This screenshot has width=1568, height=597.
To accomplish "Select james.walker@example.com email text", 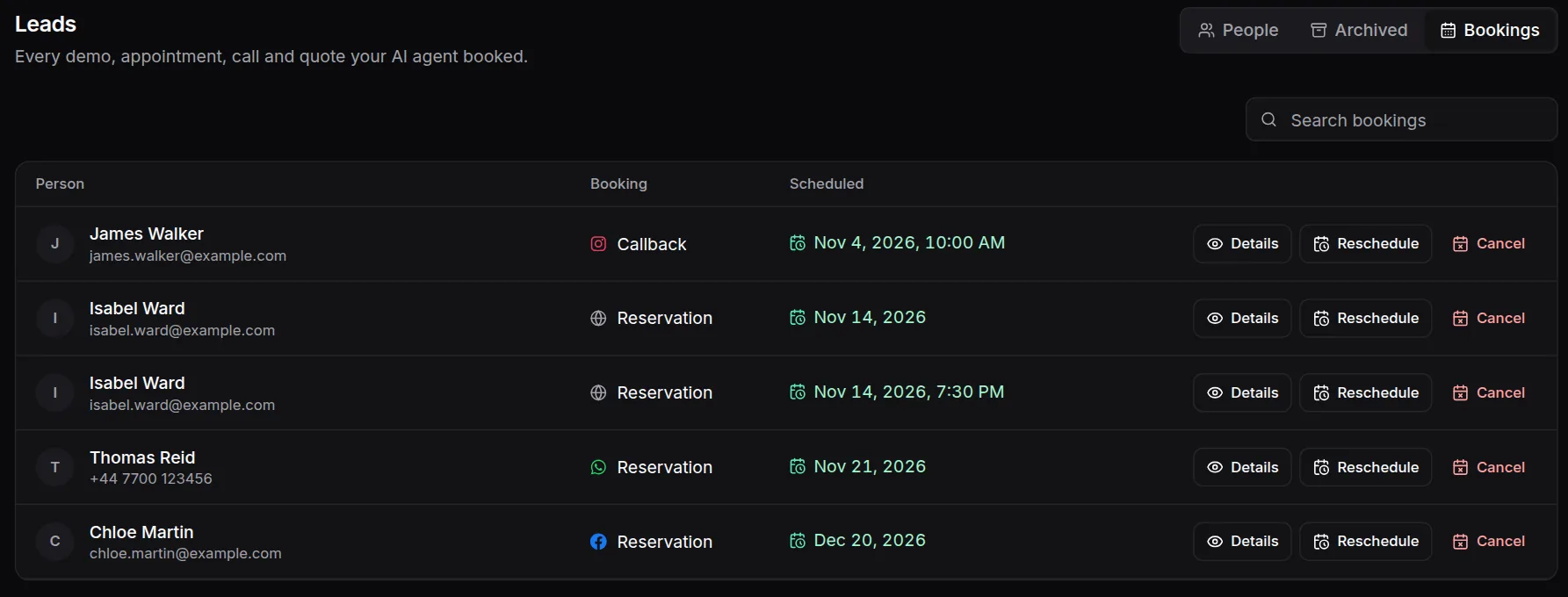I will coord(188,255).
